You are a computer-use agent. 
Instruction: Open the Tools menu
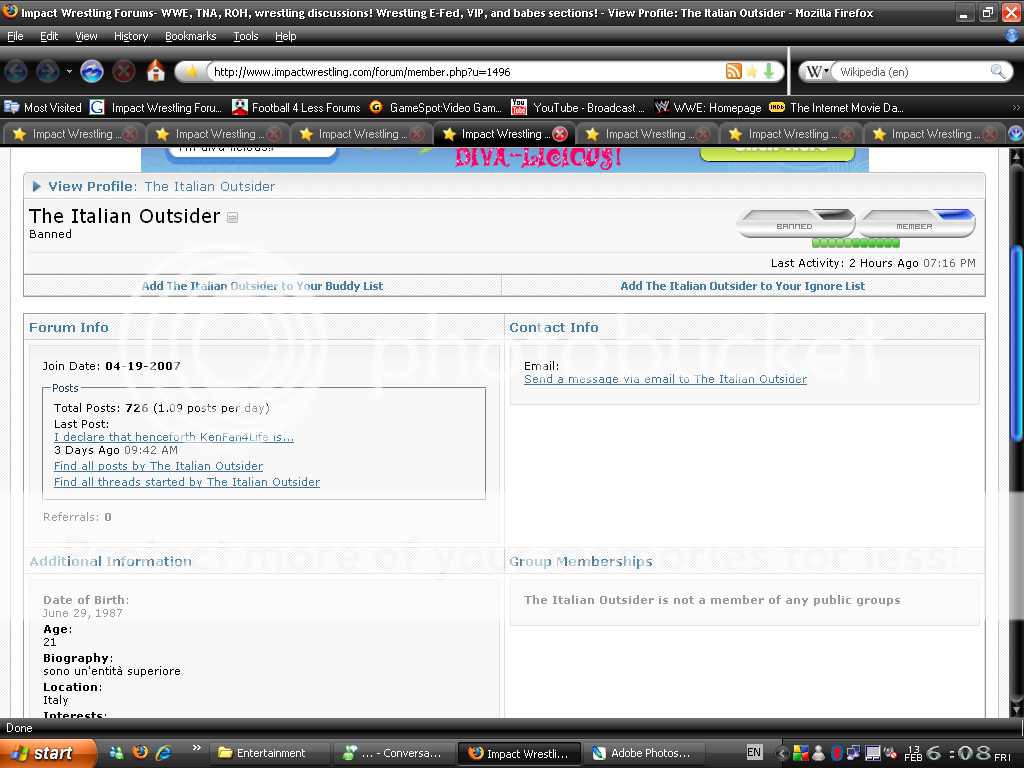click(245, 36)
